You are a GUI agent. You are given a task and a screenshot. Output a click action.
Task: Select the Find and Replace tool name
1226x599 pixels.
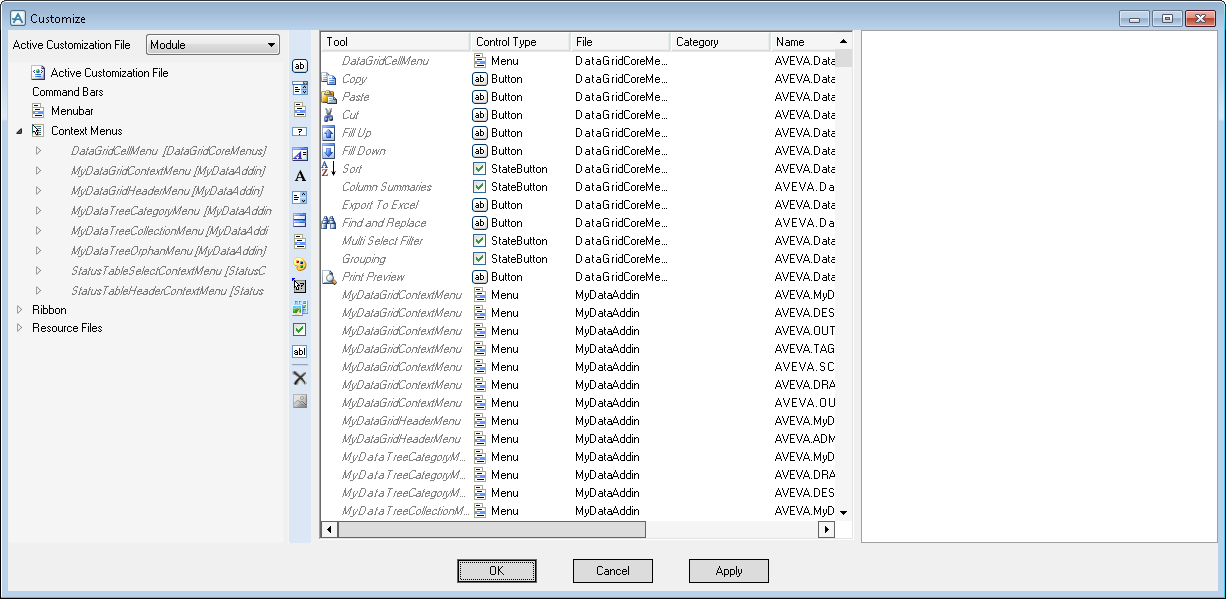point(384,223)
